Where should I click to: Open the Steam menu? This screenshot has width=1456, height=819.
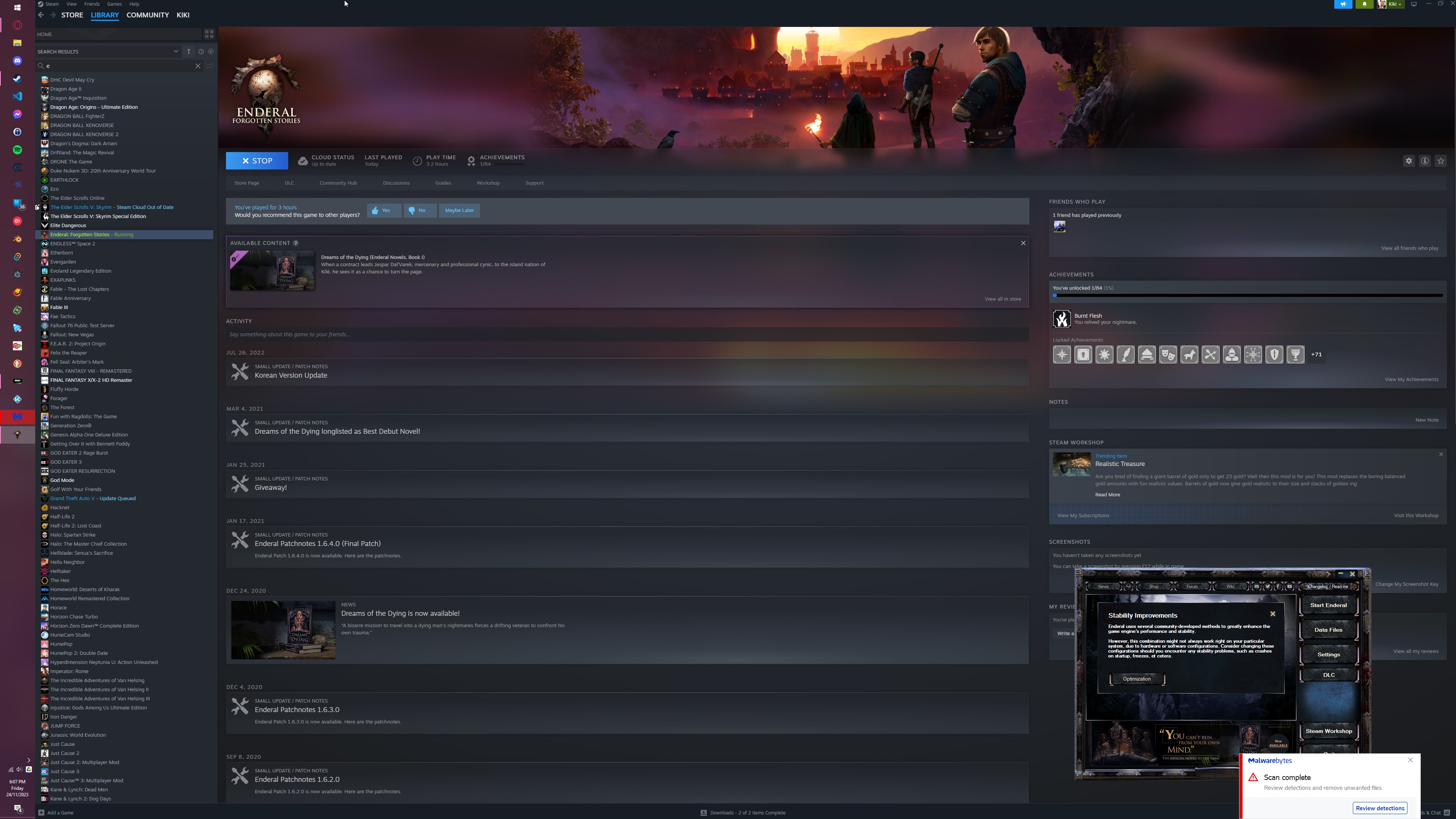(52, 4)
